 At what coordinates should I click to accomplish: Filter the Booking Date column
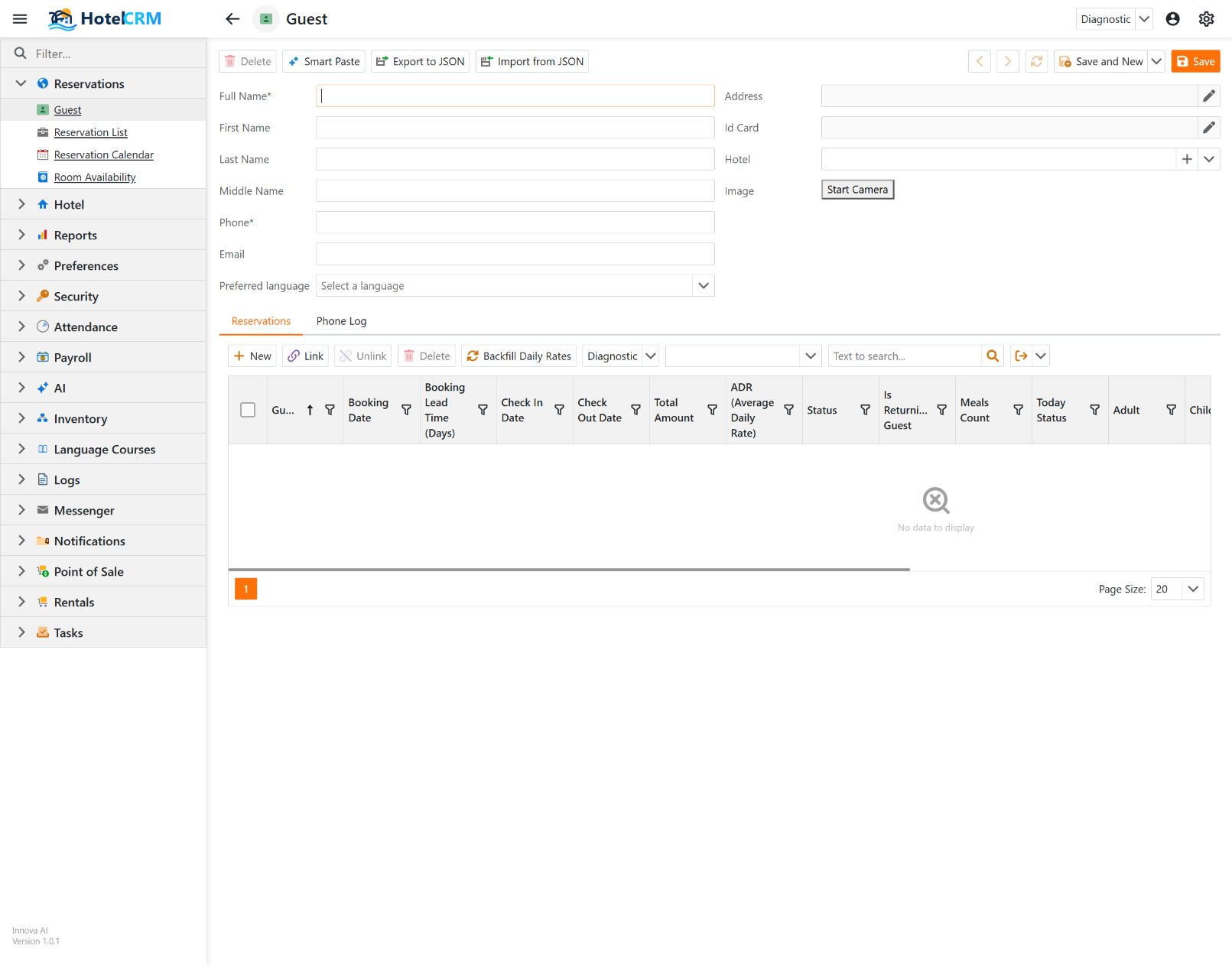(x=406, y=410)
